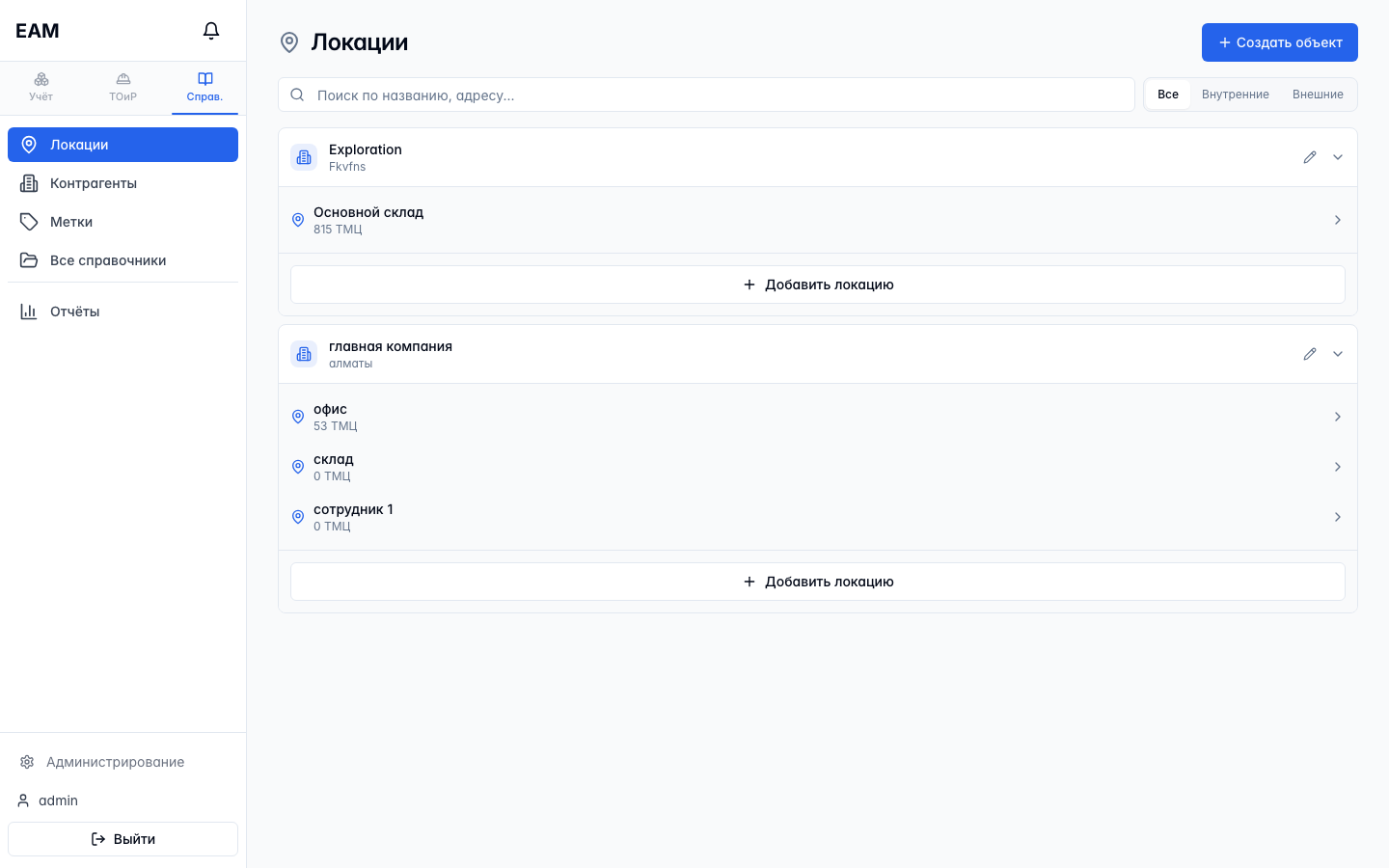1389x868 pixels.
Task: Collapse the Exploration object section
Action: coord(1338,157)
